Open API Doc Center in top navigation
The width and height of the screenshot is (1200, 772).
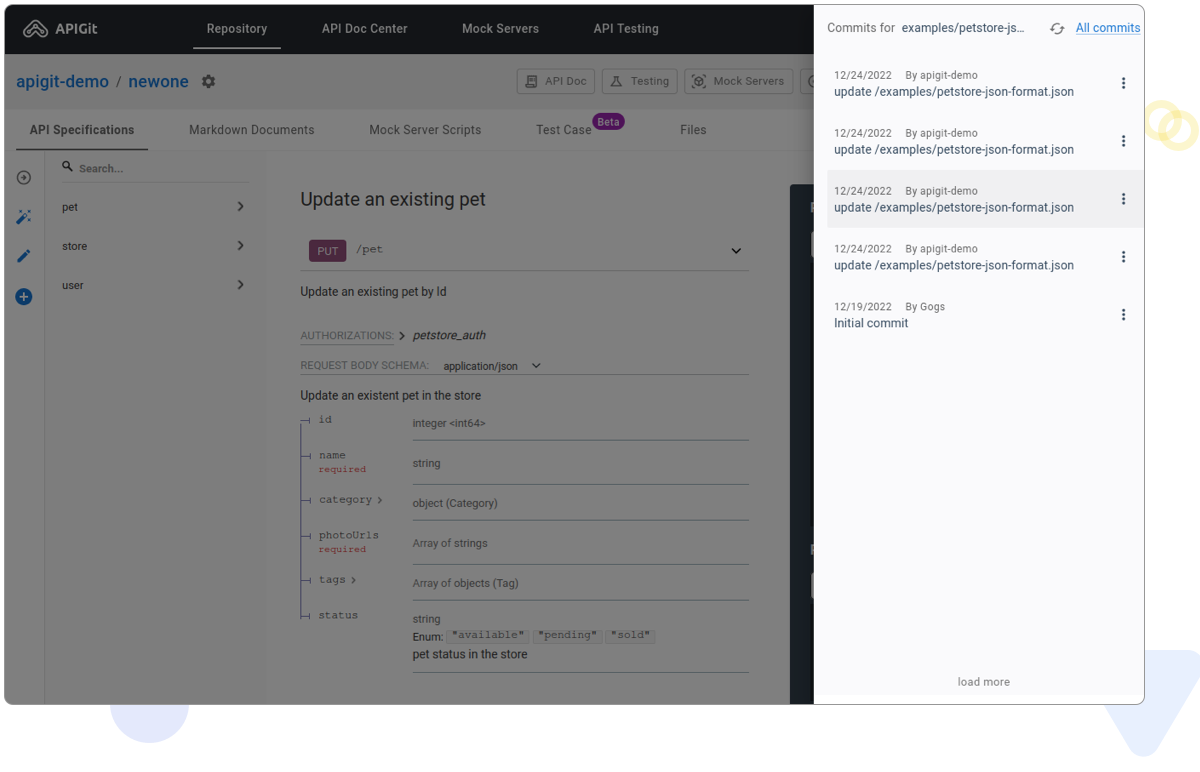click(x=365, y=29)
